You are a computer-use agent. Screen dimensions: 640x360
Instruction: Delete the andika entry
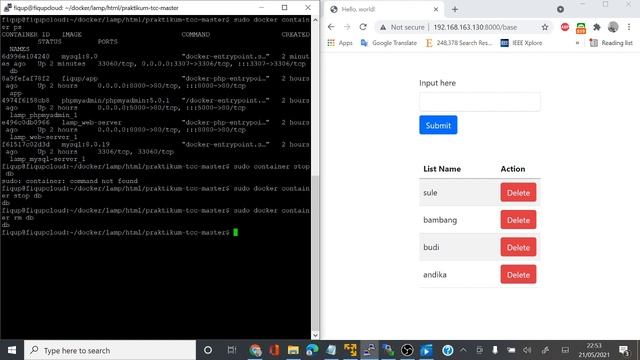518,275
